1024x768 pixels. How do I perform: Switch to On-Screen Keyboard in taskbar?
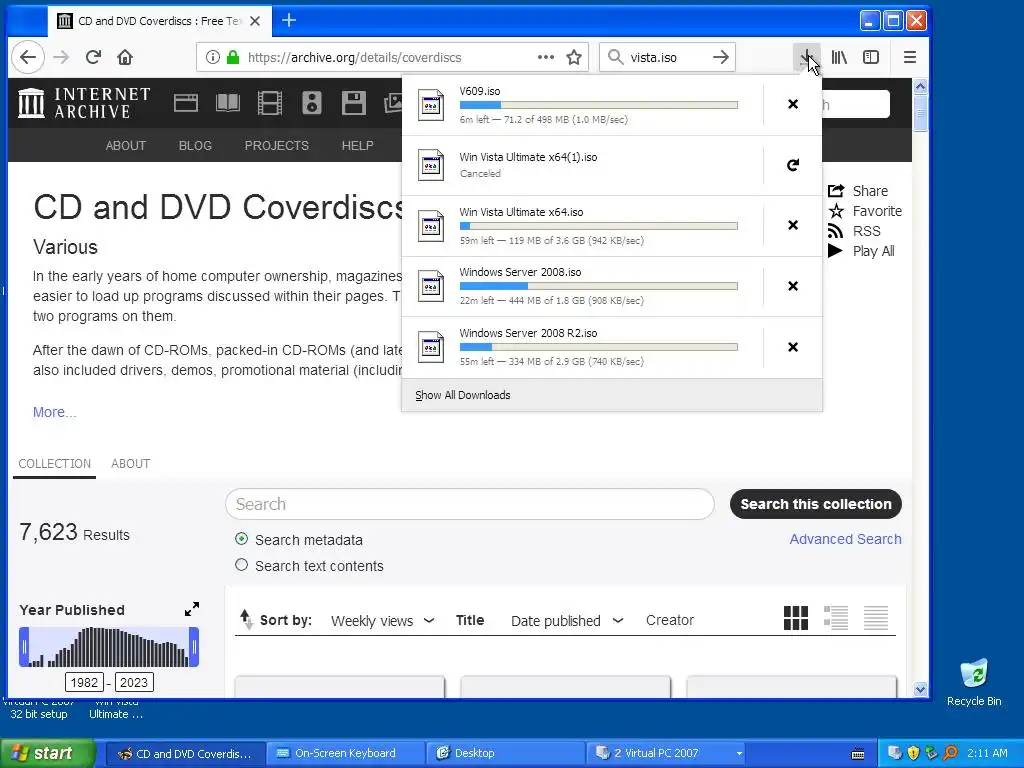pyautogui.click(x=345, y=754)
